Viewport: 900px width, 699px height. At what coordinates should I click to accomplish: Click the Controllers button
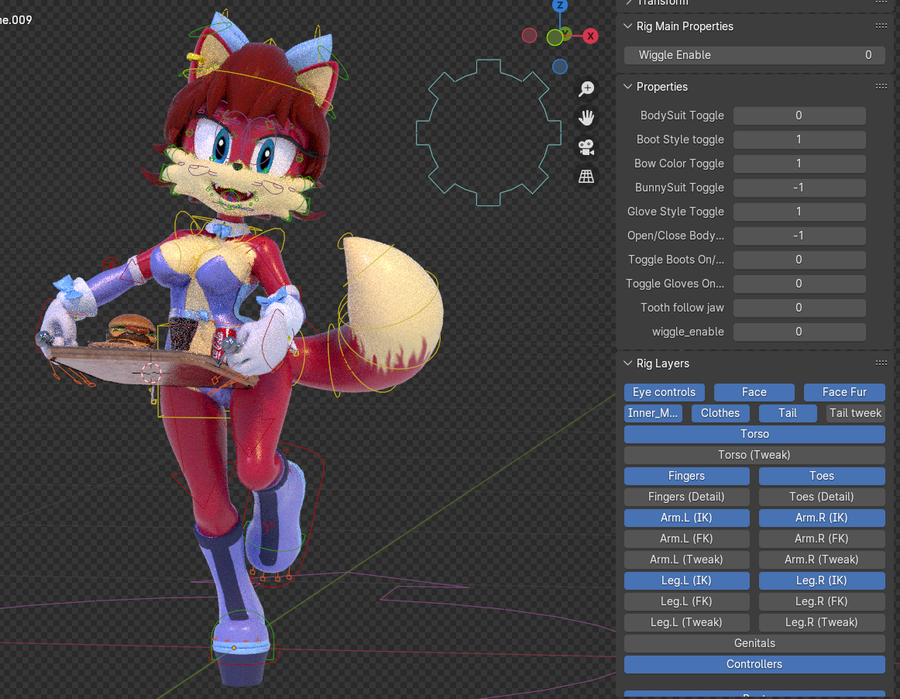(754, 664)
